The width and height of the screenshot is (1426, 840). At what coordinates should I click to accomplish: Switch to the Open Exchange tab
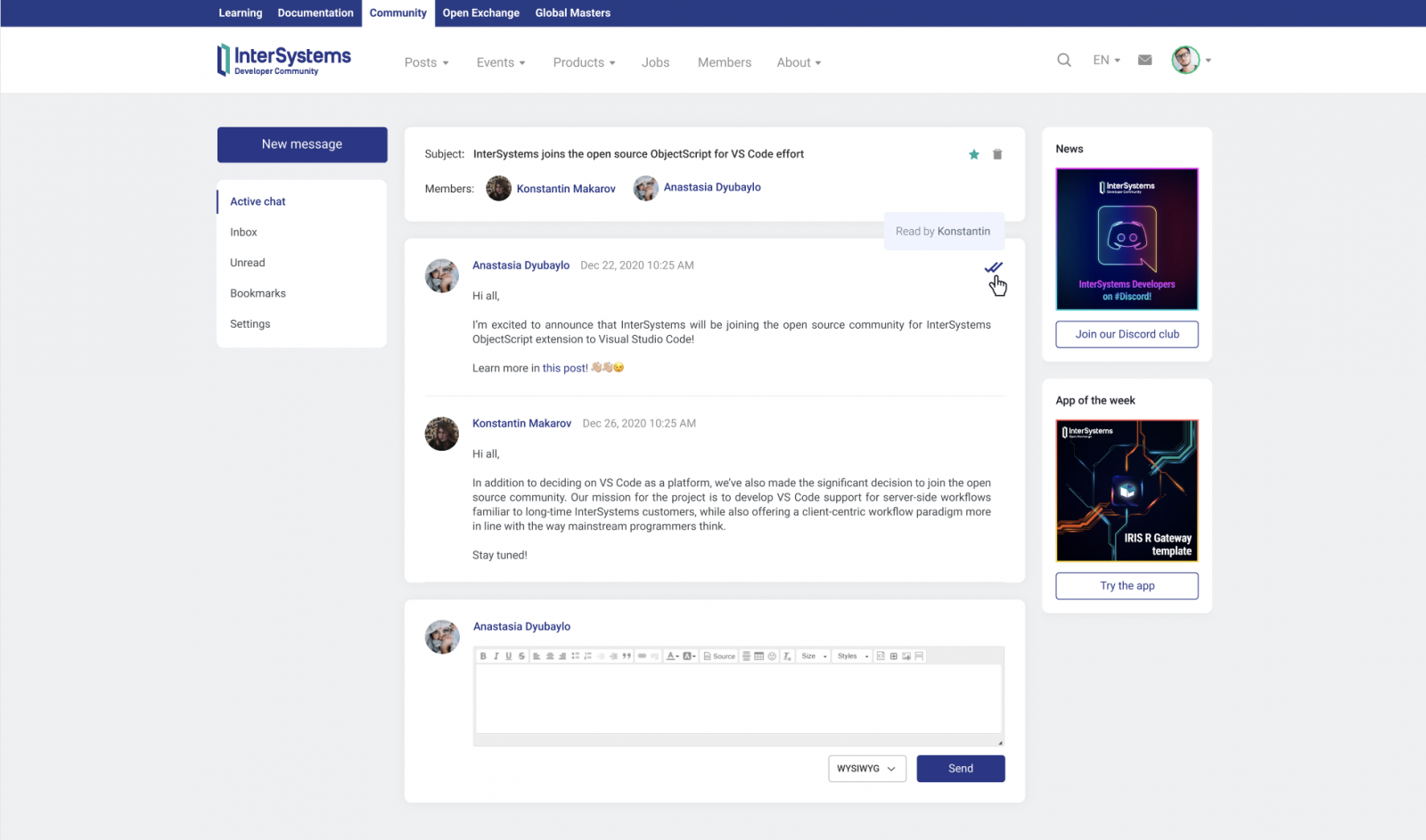(480, 13)
